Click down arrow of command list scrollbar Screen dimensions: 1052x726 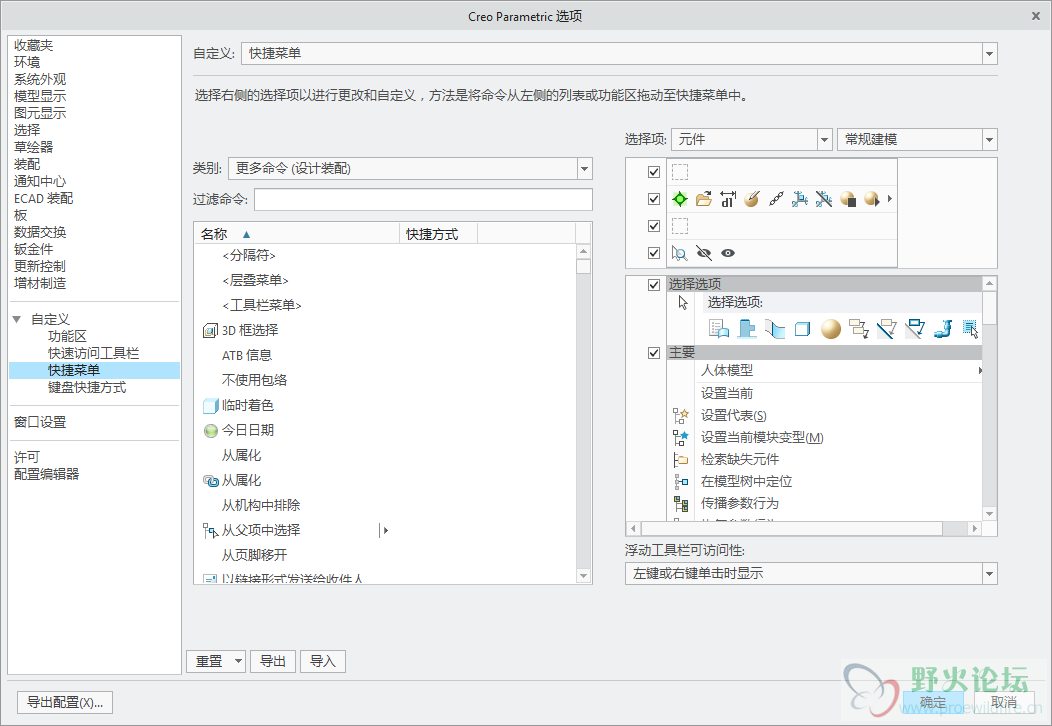pyautogui.click(x=583, y=576)
